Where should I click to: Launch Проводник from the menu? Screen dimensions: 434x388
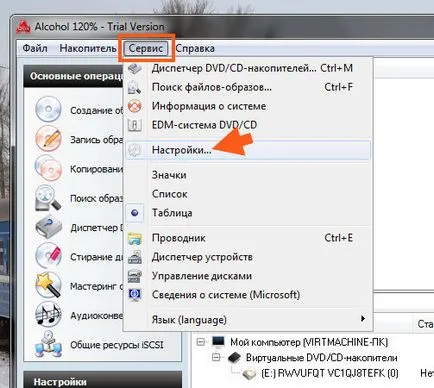point(248,238)
